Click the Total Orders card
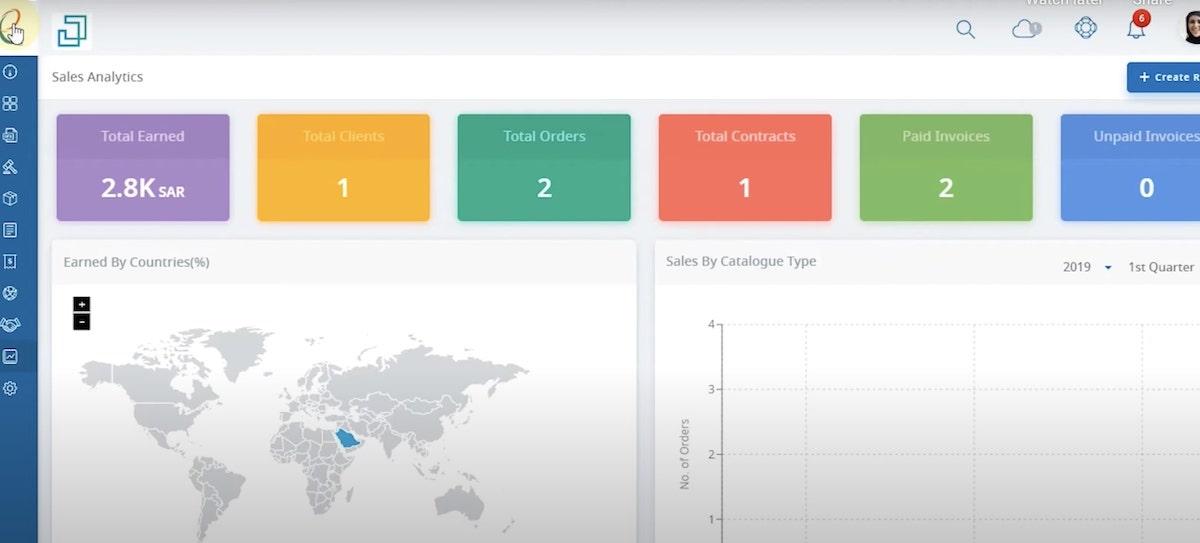Screen dimensions: 1200x543 [544, 167]
